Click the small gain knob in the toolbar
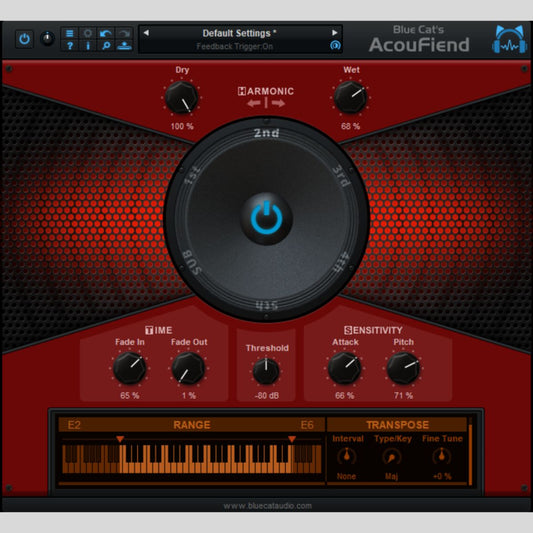The width and height of the screenshot is (533, 533). tap(48, 38)
